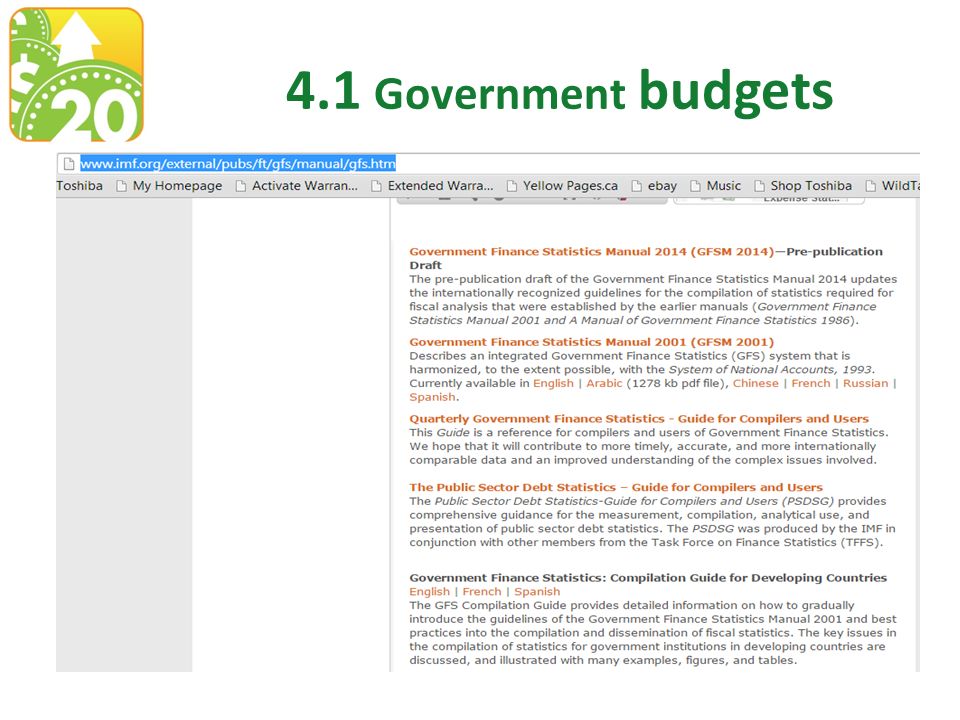Open the Music bookmark
960x720 pixels.
point(724,186)
